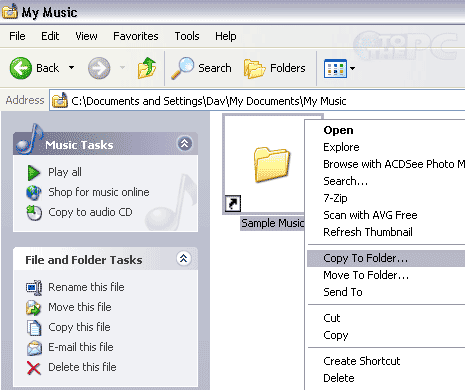Click the Rename this file link
465x390 pixels.
pyautogui.click(x=86, y=287)
